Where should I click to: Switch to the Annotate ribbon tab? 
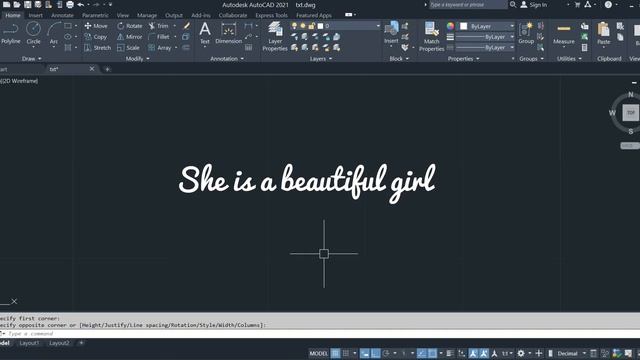click(62, 15)
